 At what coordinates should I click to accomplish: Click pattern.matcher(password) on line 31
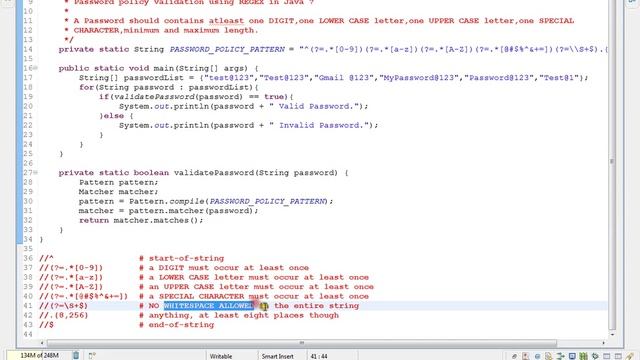(193, 211)
